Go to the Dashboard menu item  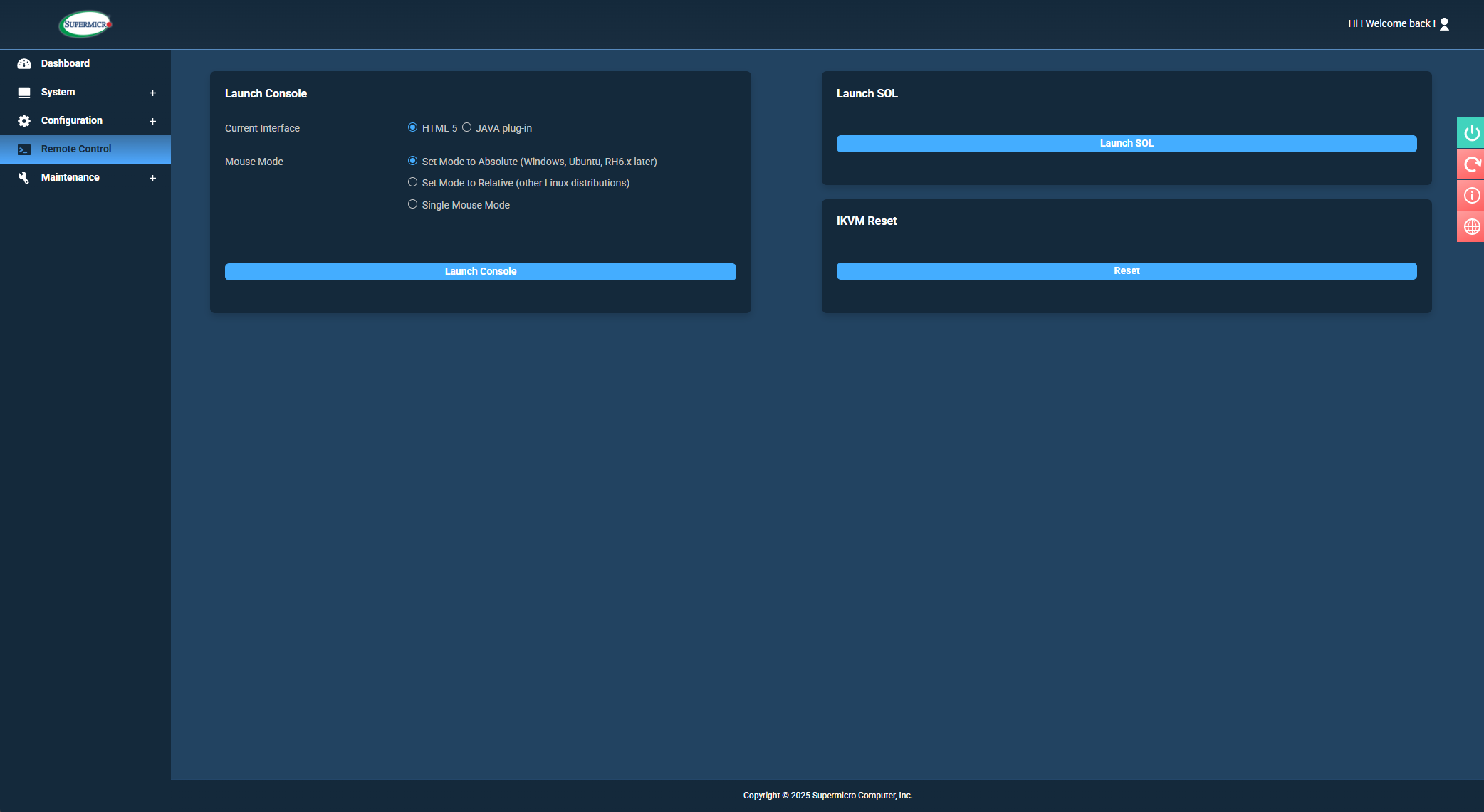(65, 63)
